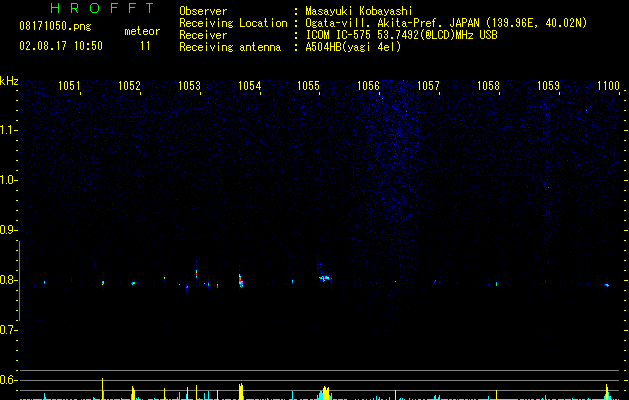This screenshot has width=629, height=400.
Task: Click the 1055 time axis marker
Action: [x=308, y=86]
